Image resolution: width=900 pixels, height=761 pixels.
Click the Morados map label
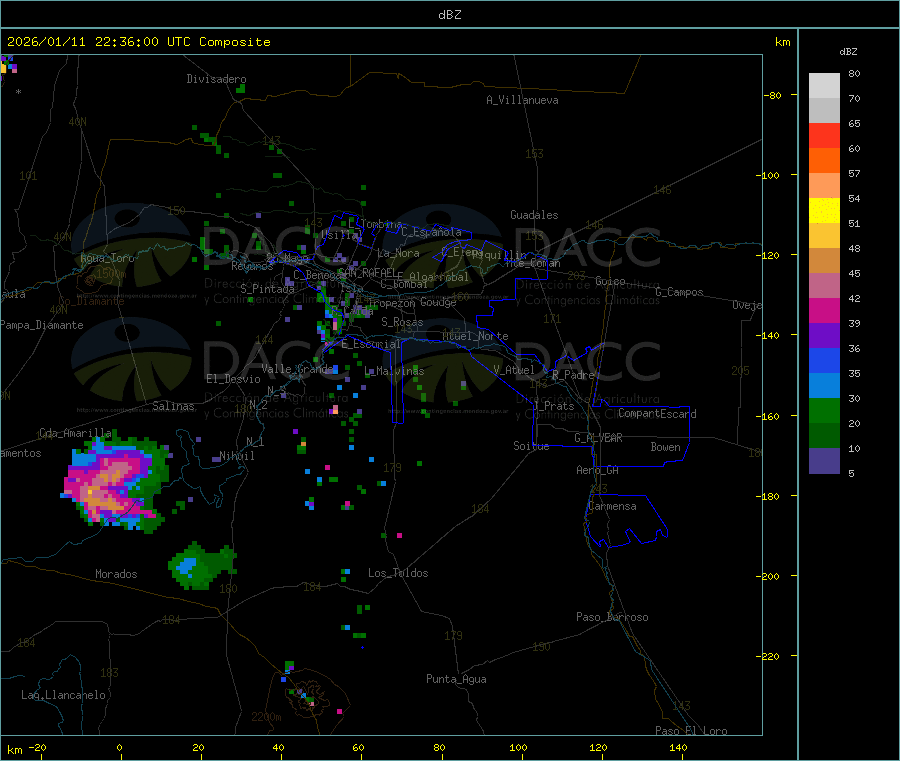(117, 574)
